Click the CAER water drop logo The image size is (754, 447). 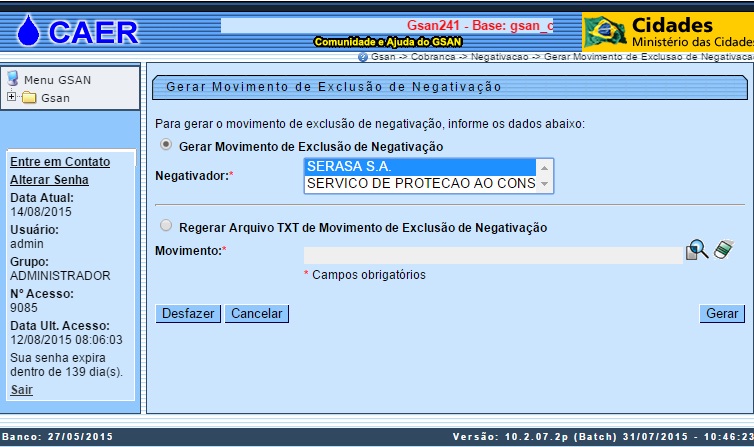pos(28,31)
